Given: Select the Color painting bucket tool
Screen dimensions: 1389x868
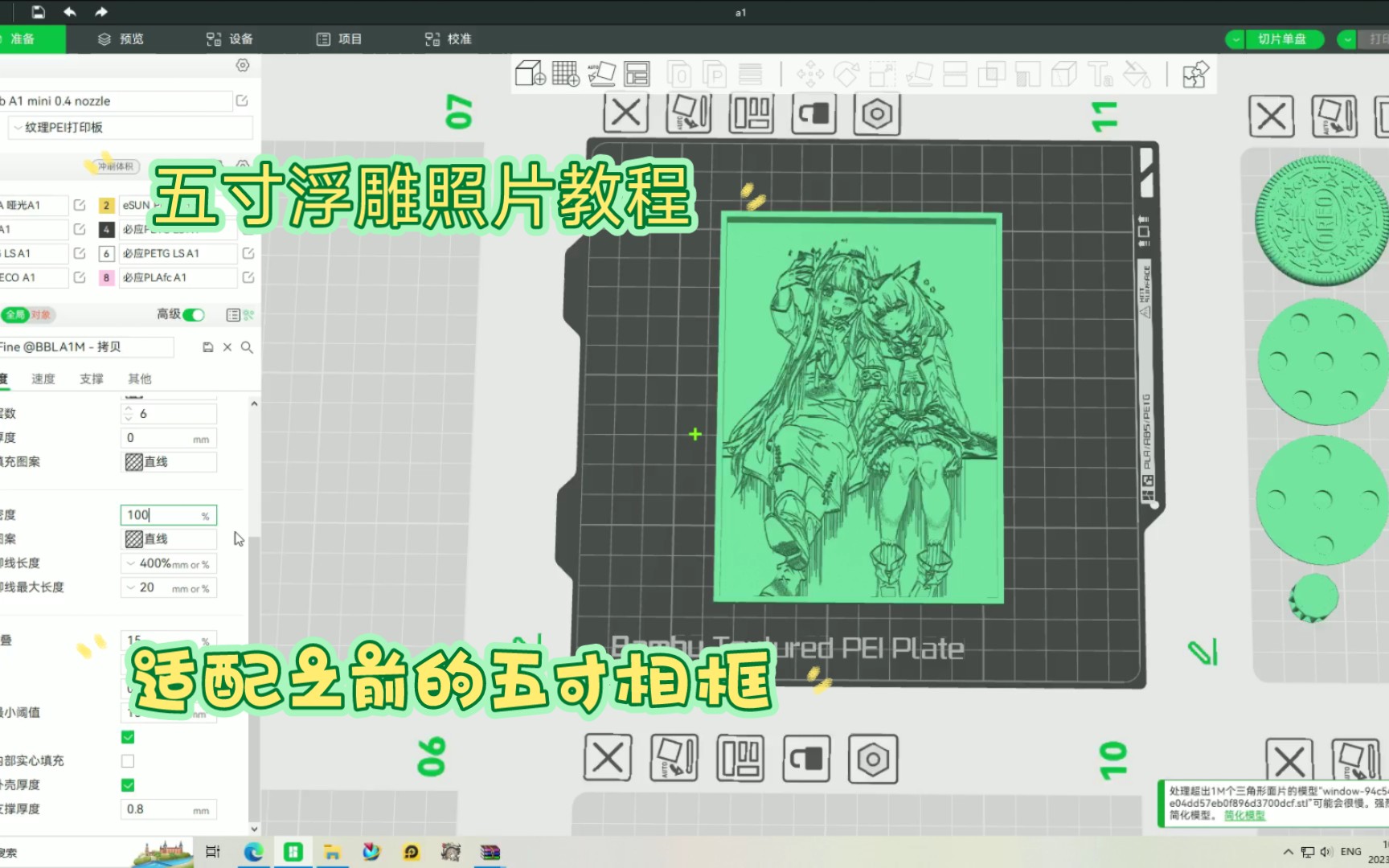Looking at the screenshot, I should click(1137, 74).
